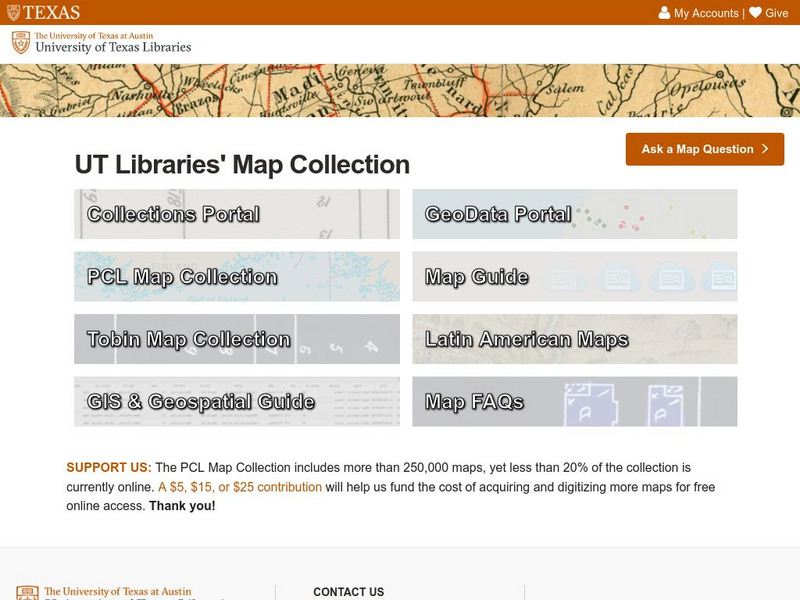The width and height of the screenshot is (800, 600).
Task: Click the Ask a Map Question button
Action: [705, 149]
